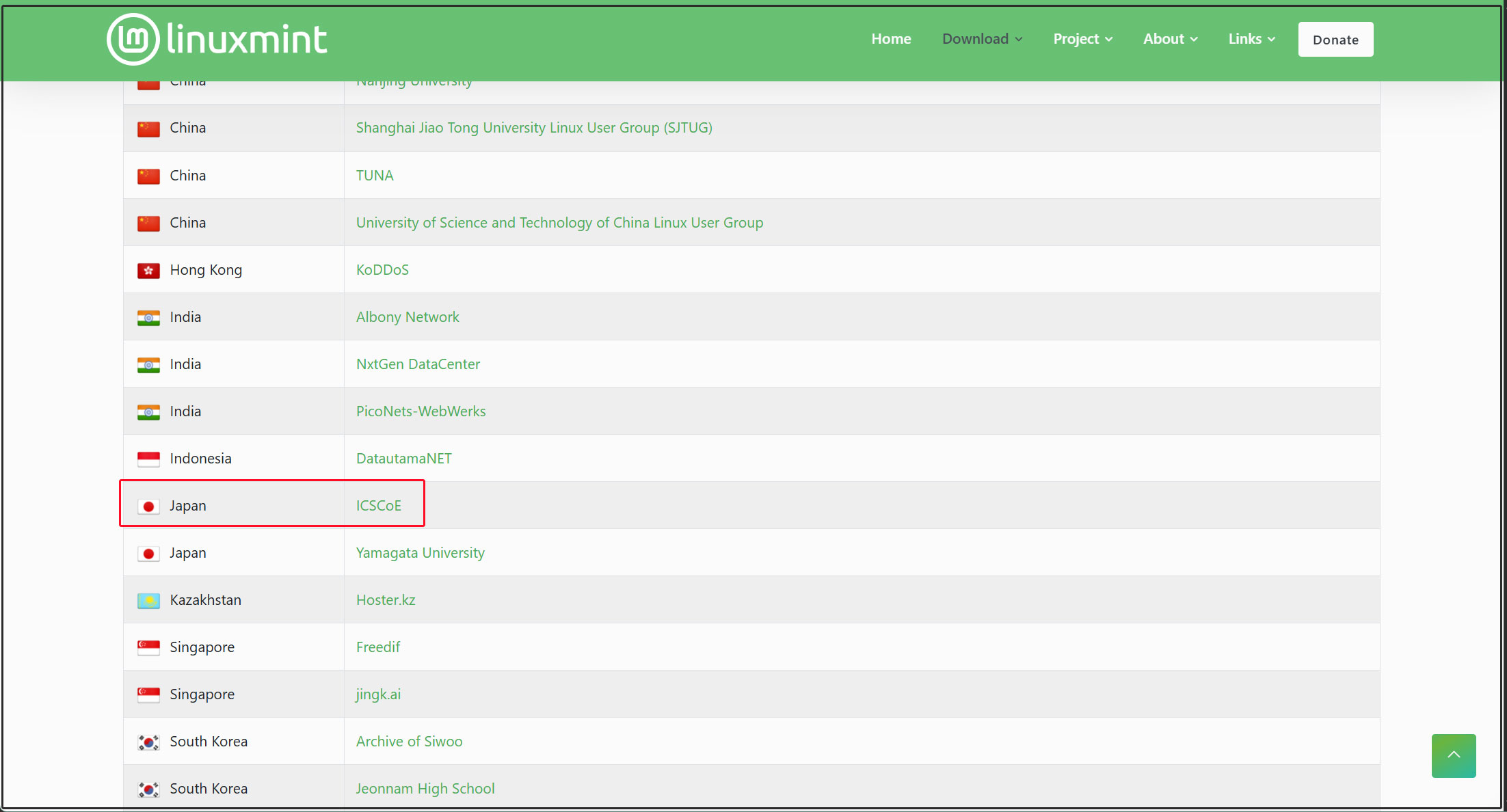Open the Hoster.kz mirror link
The height and width of the screenshot is (812, 1507).
tap(386, 600)
